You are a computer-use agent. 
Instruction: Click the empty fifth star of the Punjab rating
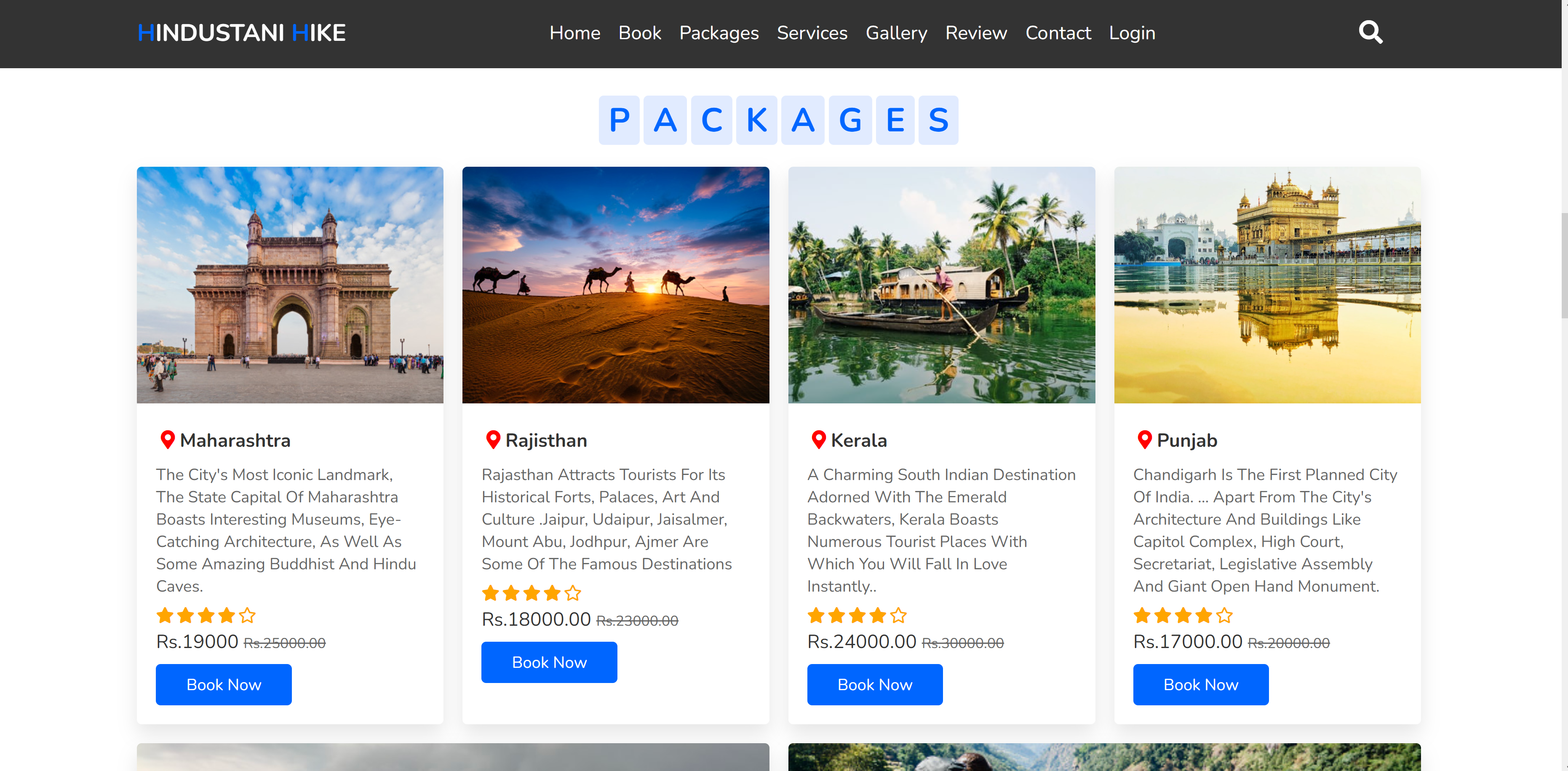1224,615
